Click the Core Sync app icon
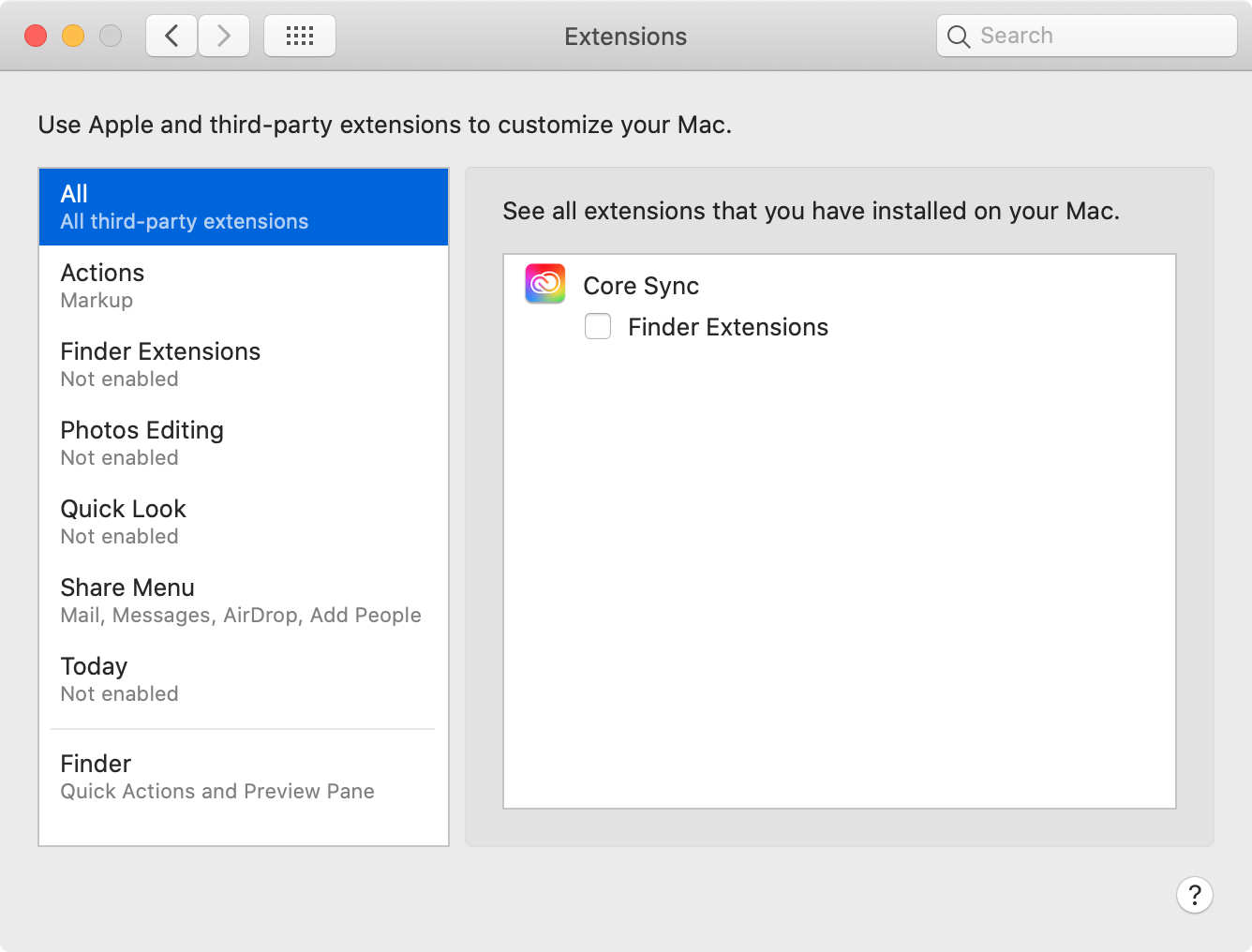 pos(545,284)
